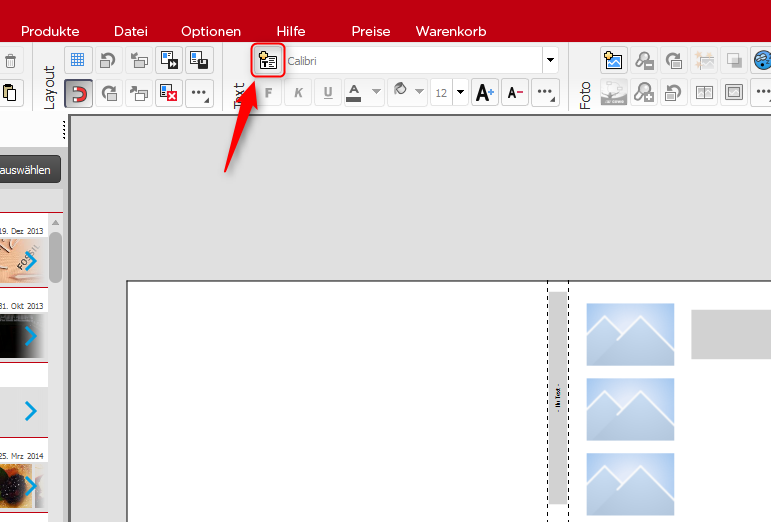Viewport: 771px width, 522px height.
Task: Click the paste clipboard icon
Action: [9, 92]
